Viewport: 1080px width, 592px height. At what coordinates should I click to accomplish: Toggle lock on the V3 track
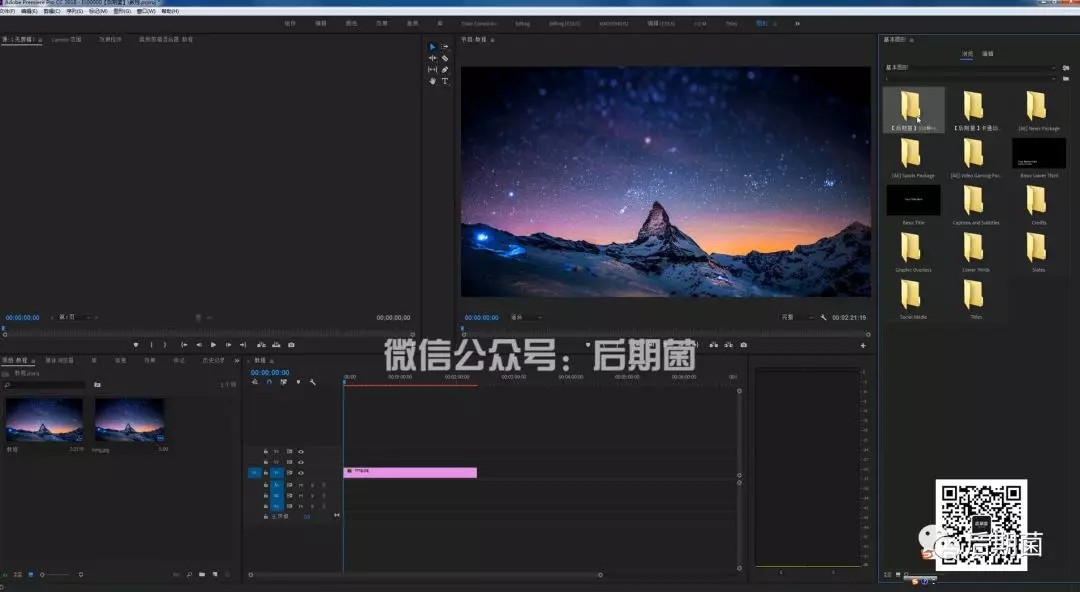pyautogui.click(x=266, y=452)
